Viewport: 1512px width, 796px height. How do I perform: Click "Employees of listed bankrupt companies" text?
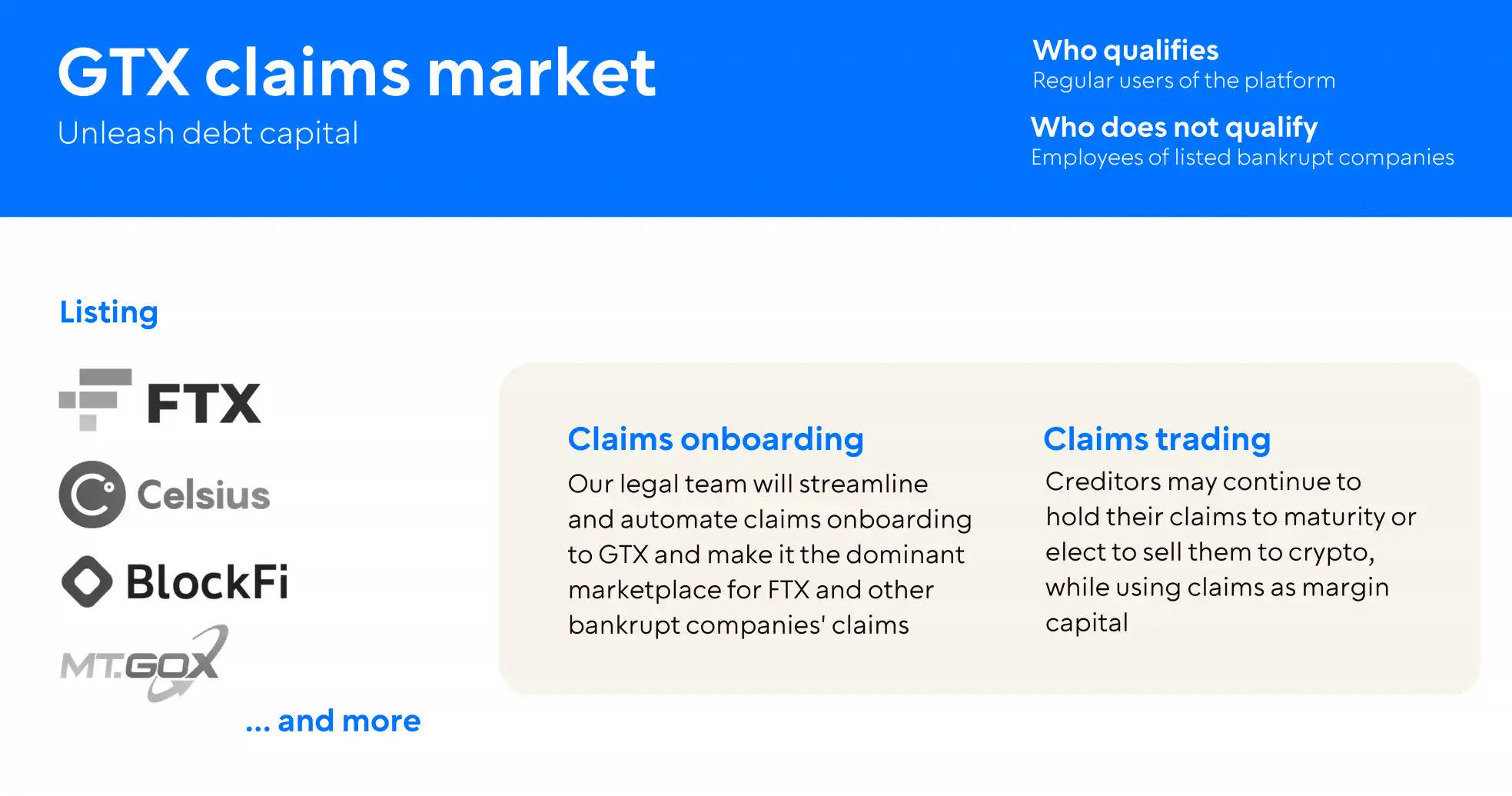(x=1242, y=158)
